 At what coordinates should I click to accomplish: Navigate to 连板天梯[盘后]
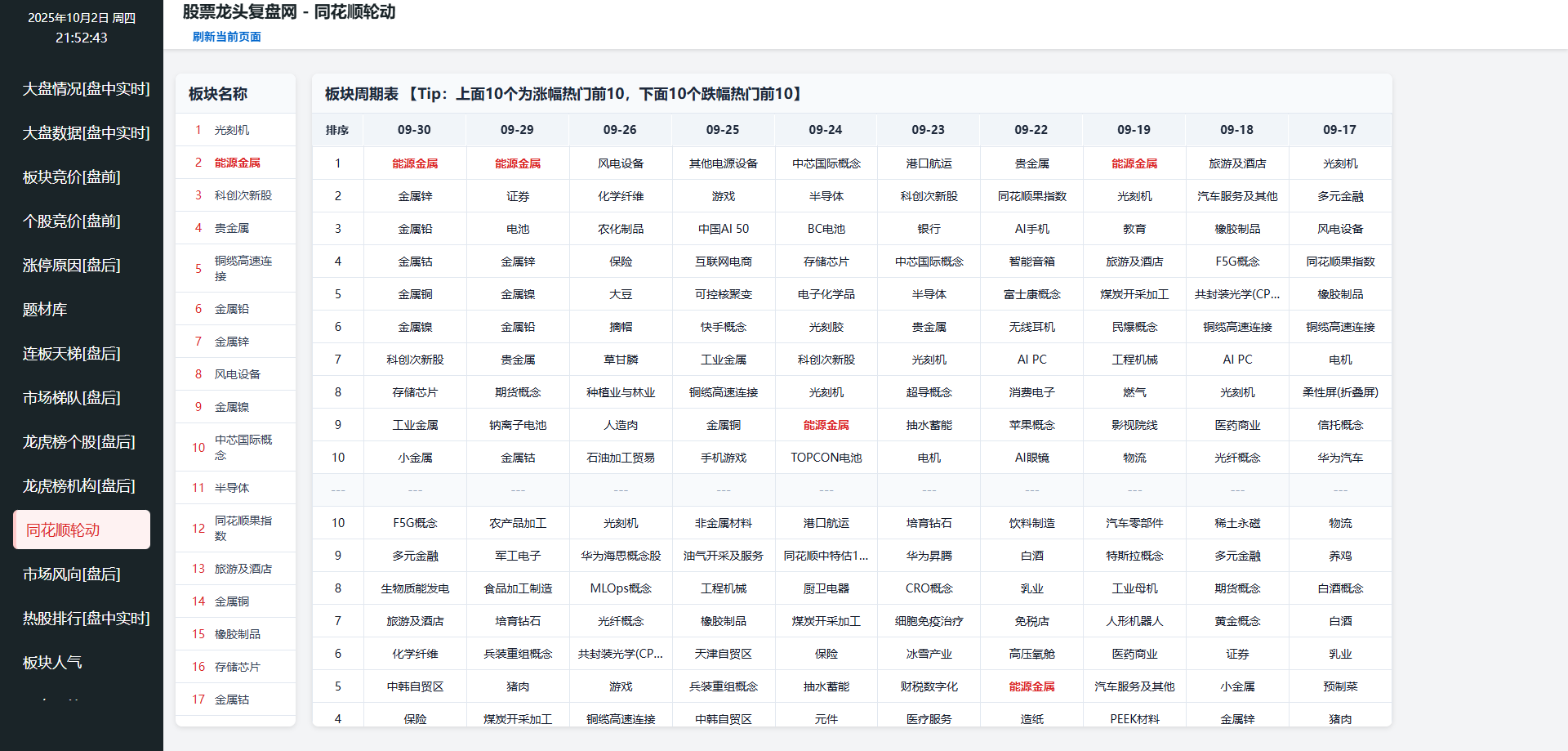coord(72,354)
